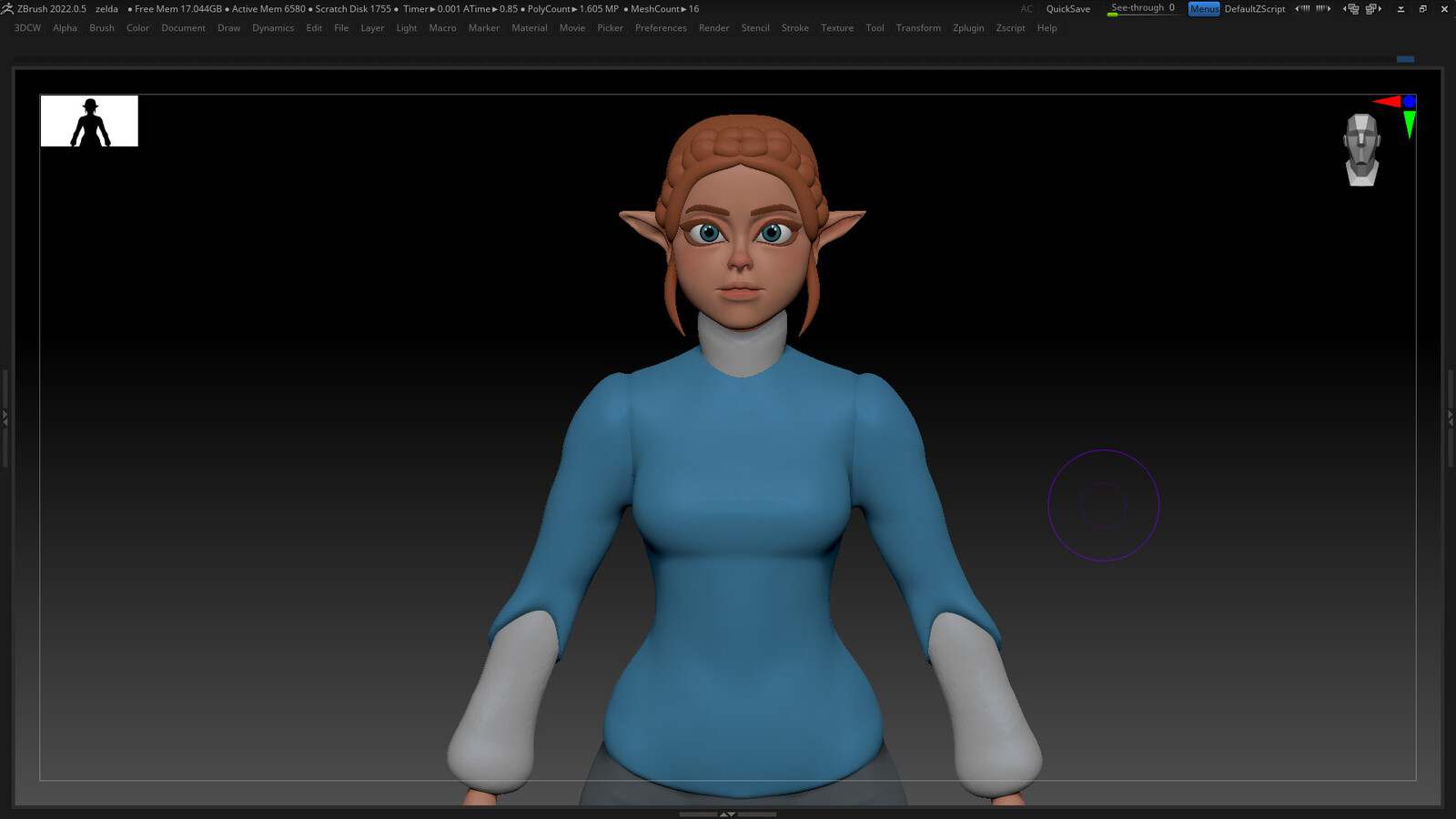Click the QuickSave button
This screenshot has width=1456, height=819.
[1067, 9]
